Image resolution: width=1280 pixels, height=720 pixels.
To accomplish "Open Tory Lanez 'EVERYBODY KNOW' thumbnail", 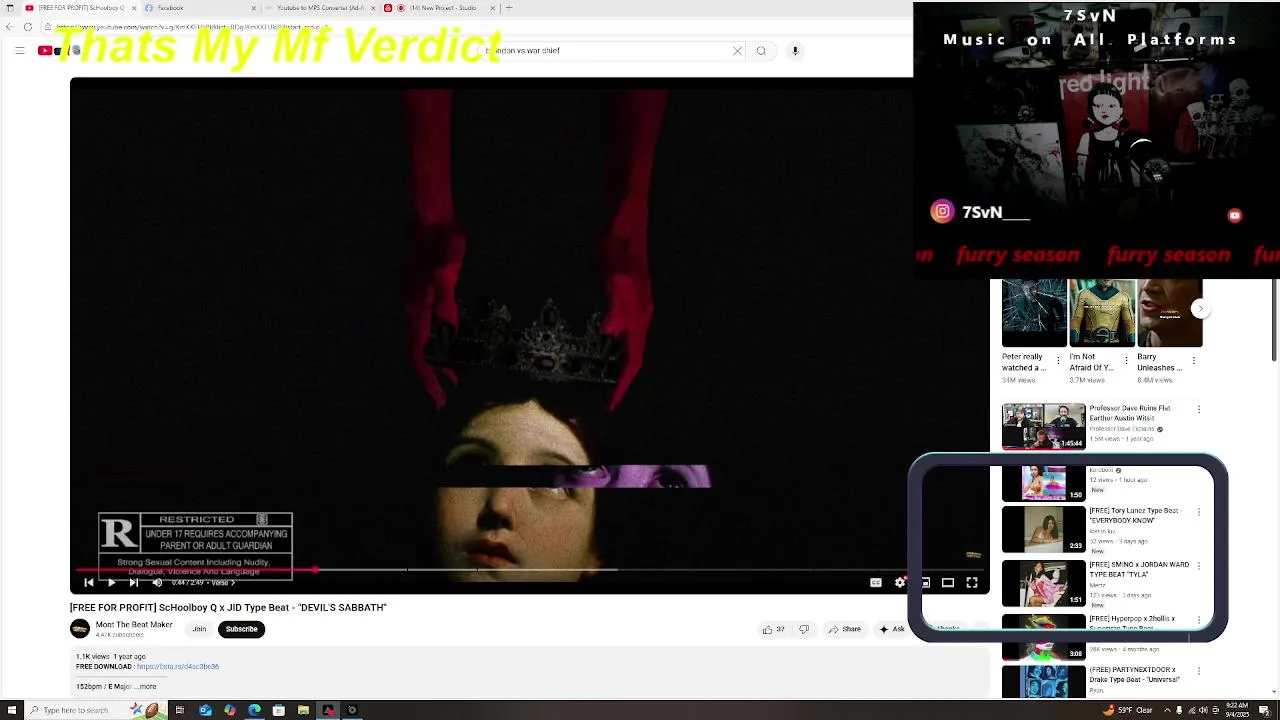I will point(1044,529).
